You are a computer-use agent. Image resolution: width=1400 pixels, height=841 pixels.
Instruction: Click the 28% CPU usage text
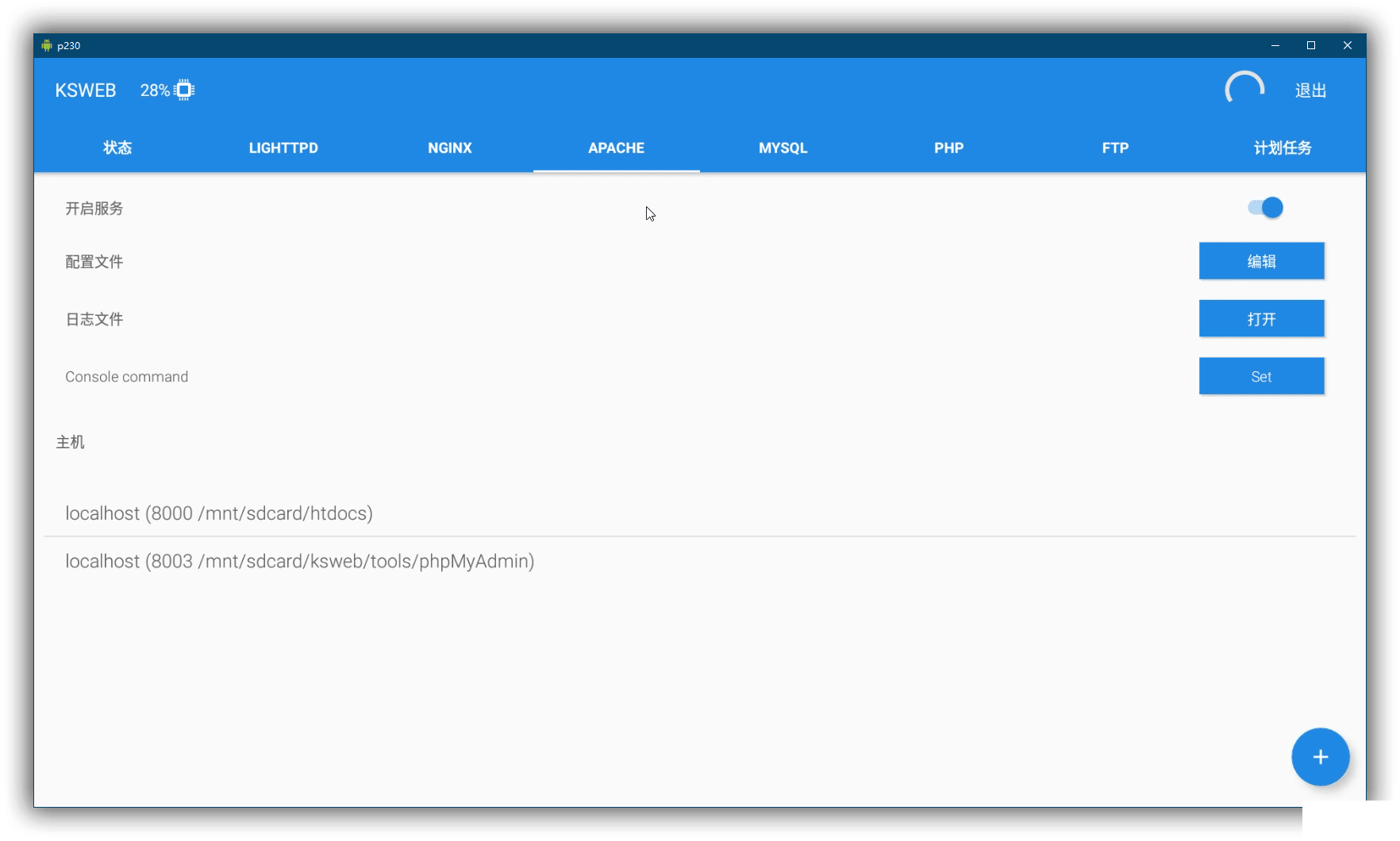[155, 90]
